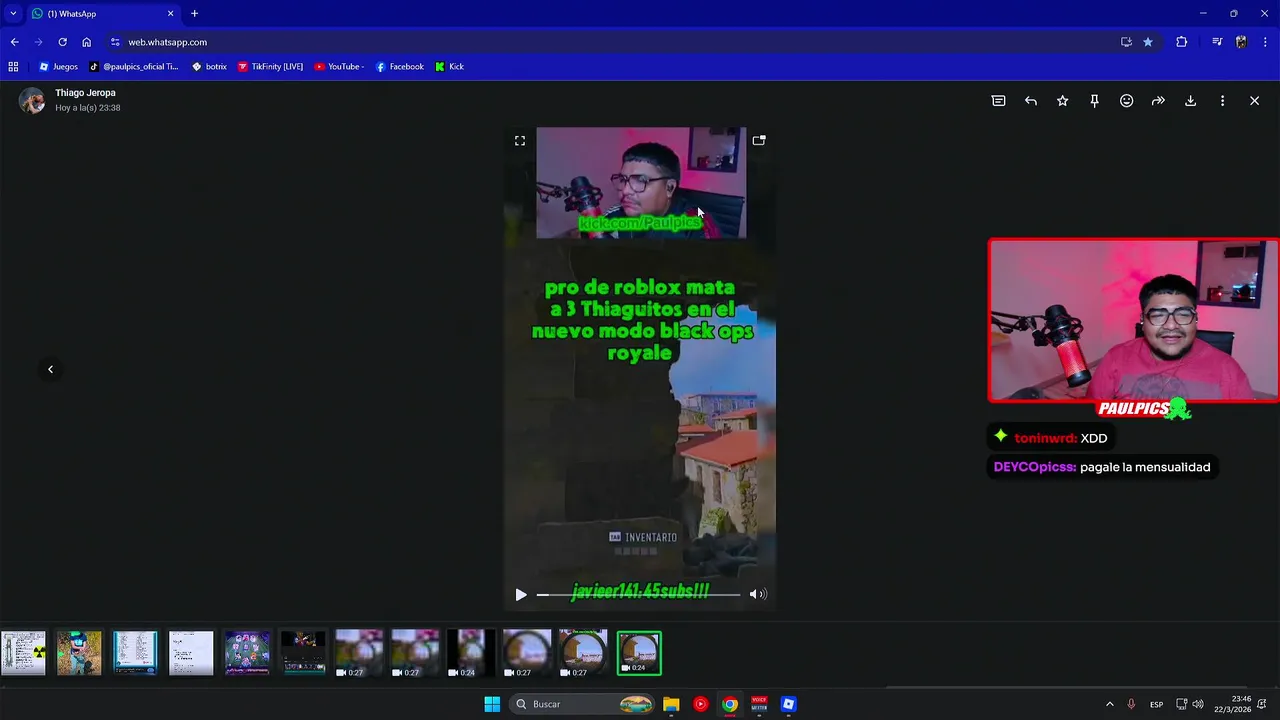Open the media controls music-note icon

(1217, 42)
